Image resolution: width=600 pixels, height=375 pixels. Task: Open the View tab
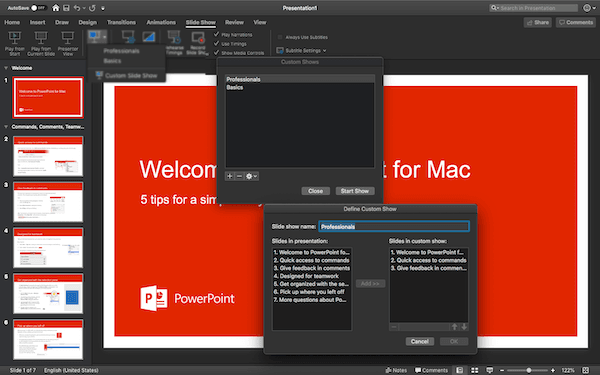tap(260, 22)
